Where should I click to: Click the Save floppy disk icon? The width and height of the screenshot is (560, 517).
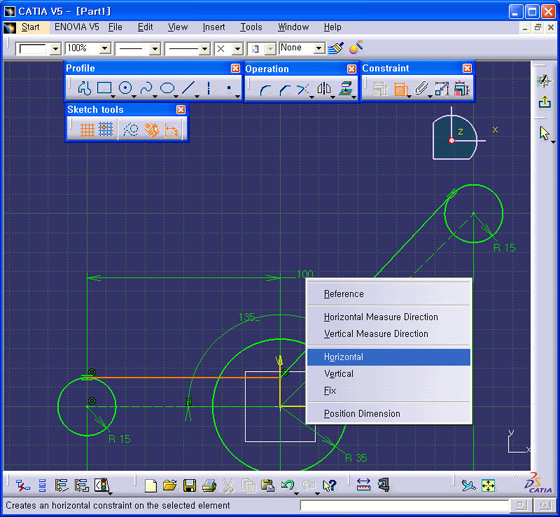[189, 486]
